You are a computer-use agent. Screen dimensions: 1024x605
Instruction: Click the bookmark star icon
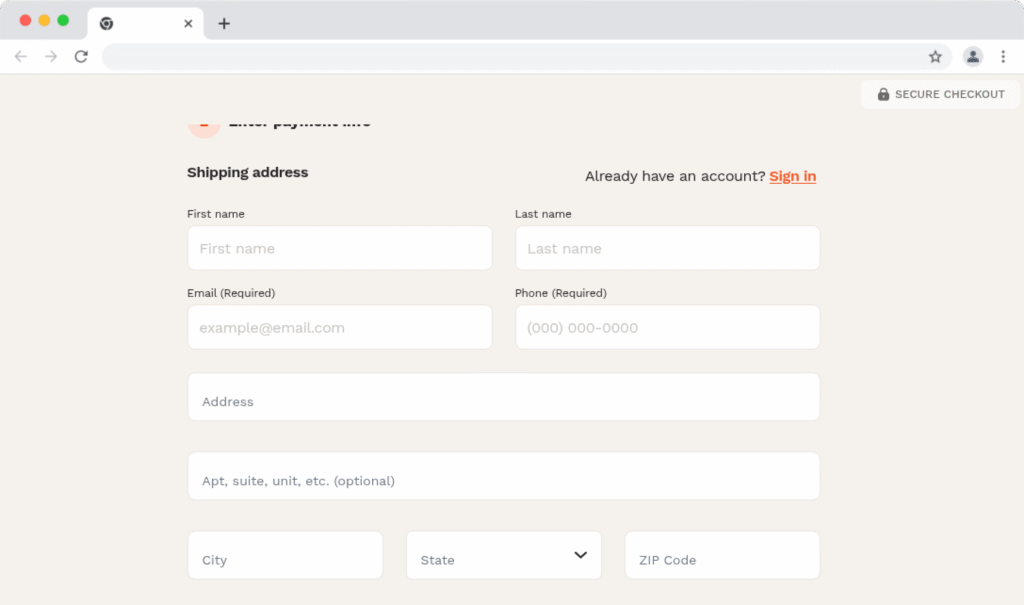click(935, 57)
